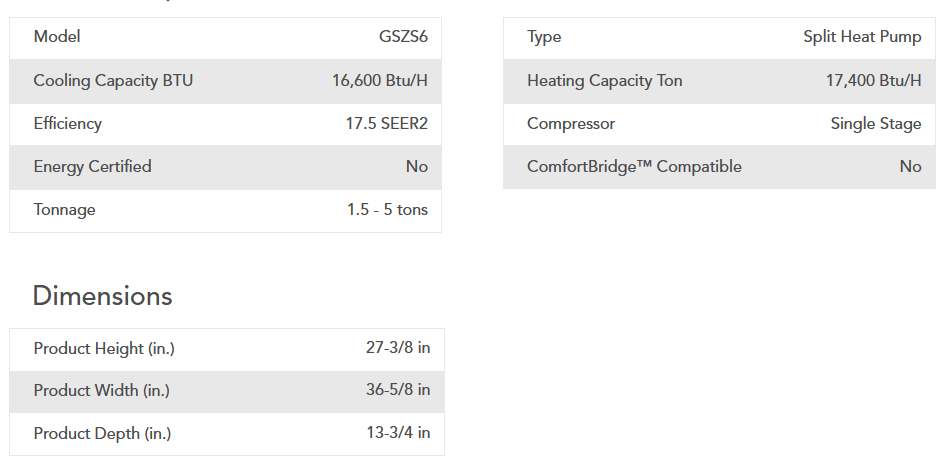This screenshot has height=476, width=948.
Task: Click the Compressor row label
Action: coord(571,124)
